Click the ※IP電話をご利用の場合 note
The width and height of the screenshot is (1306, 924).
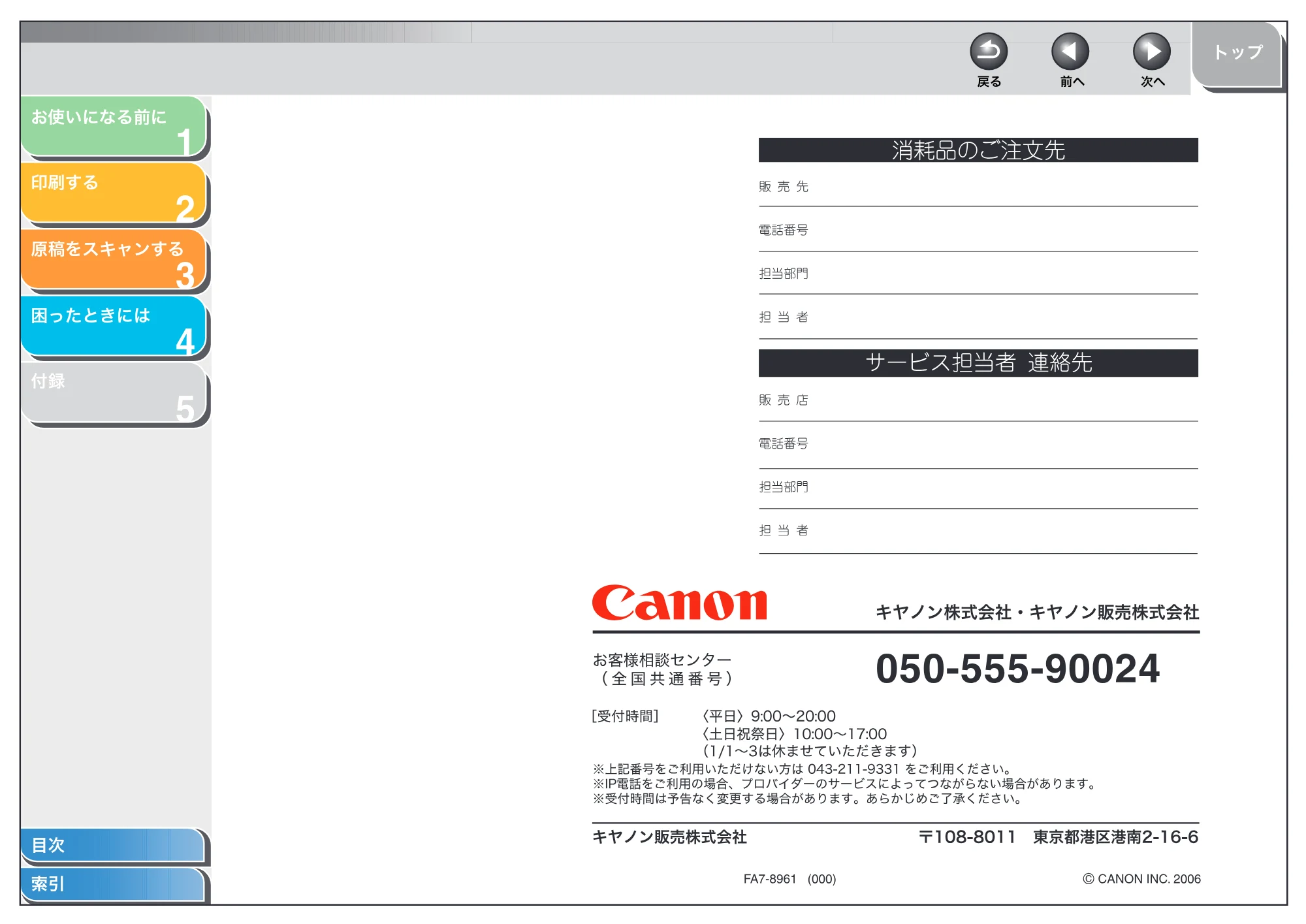coord(844,784)
